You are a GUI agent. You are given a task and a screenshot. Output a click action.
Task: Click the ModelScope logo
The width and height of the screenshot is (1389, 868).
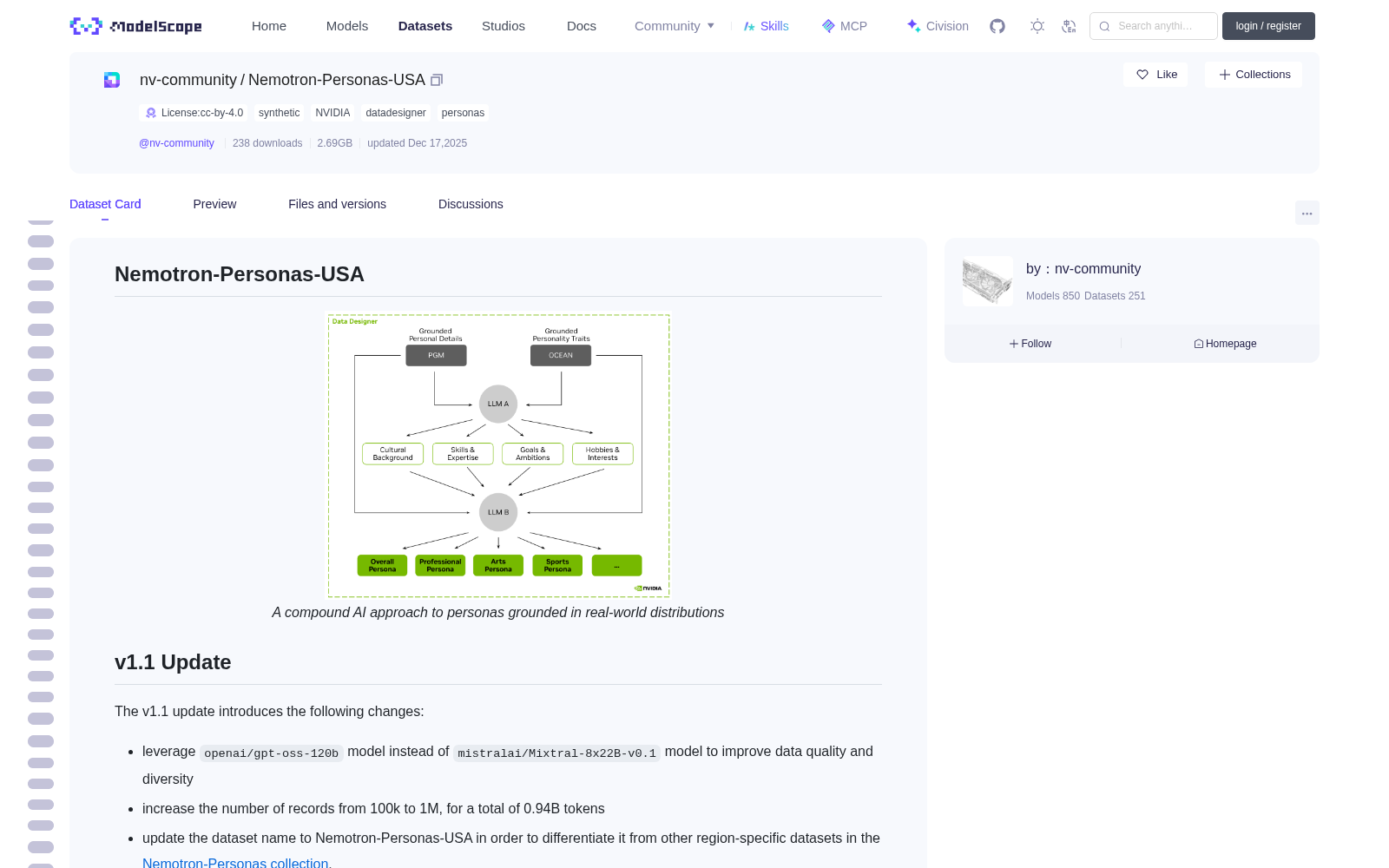click(136, 26)
